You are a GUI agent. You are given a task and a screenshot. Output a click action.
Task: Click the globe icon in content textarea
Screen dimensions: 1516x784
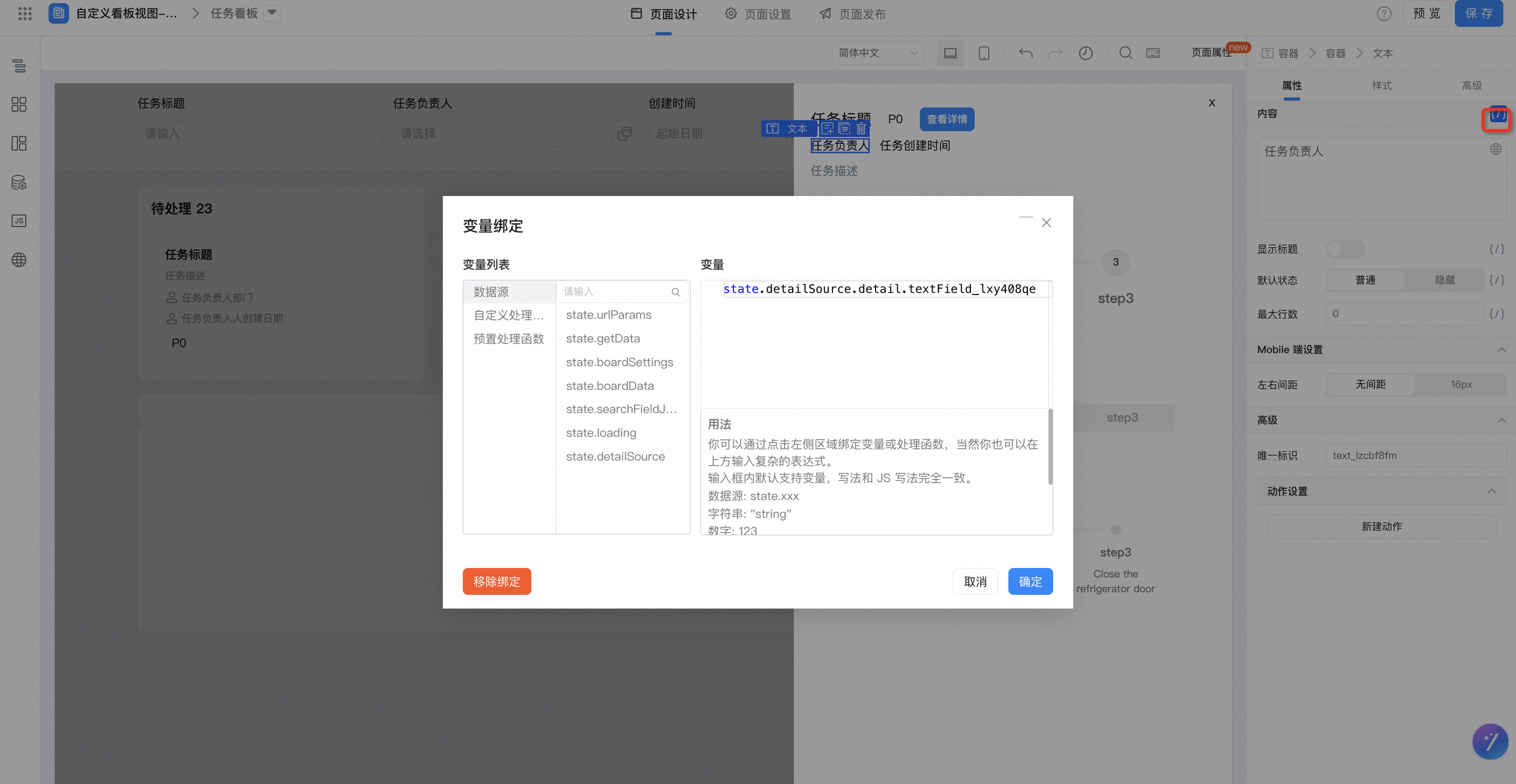click(1495, 150)
